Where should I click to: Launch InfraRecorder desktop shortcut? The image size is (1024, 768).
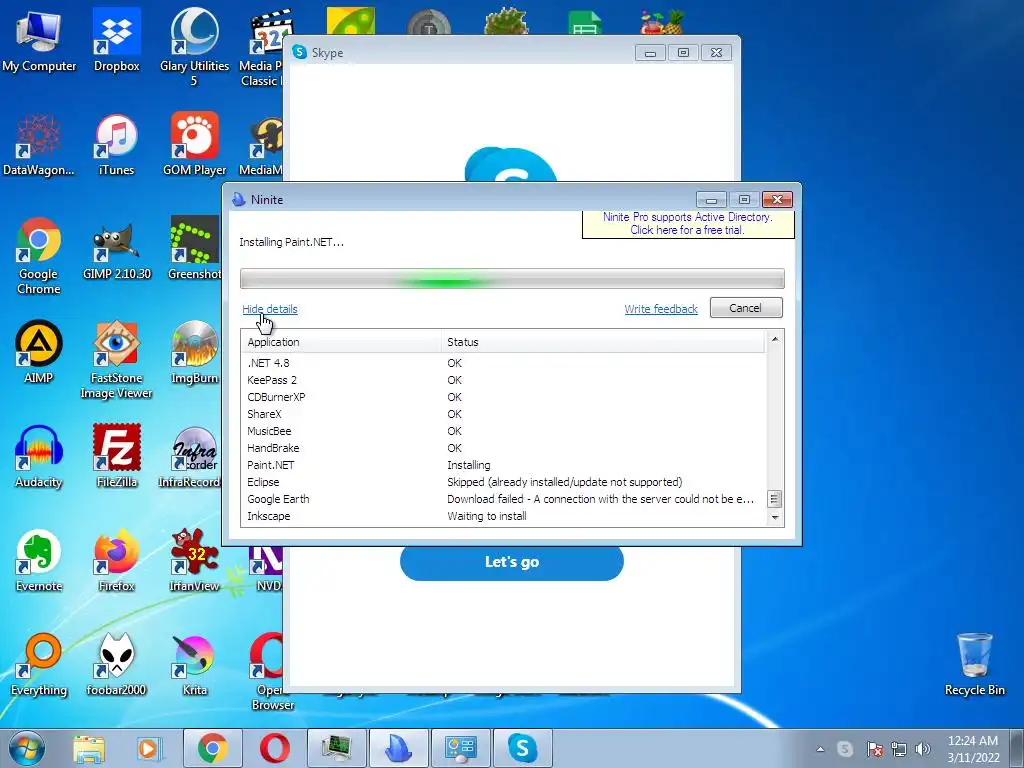189,457
